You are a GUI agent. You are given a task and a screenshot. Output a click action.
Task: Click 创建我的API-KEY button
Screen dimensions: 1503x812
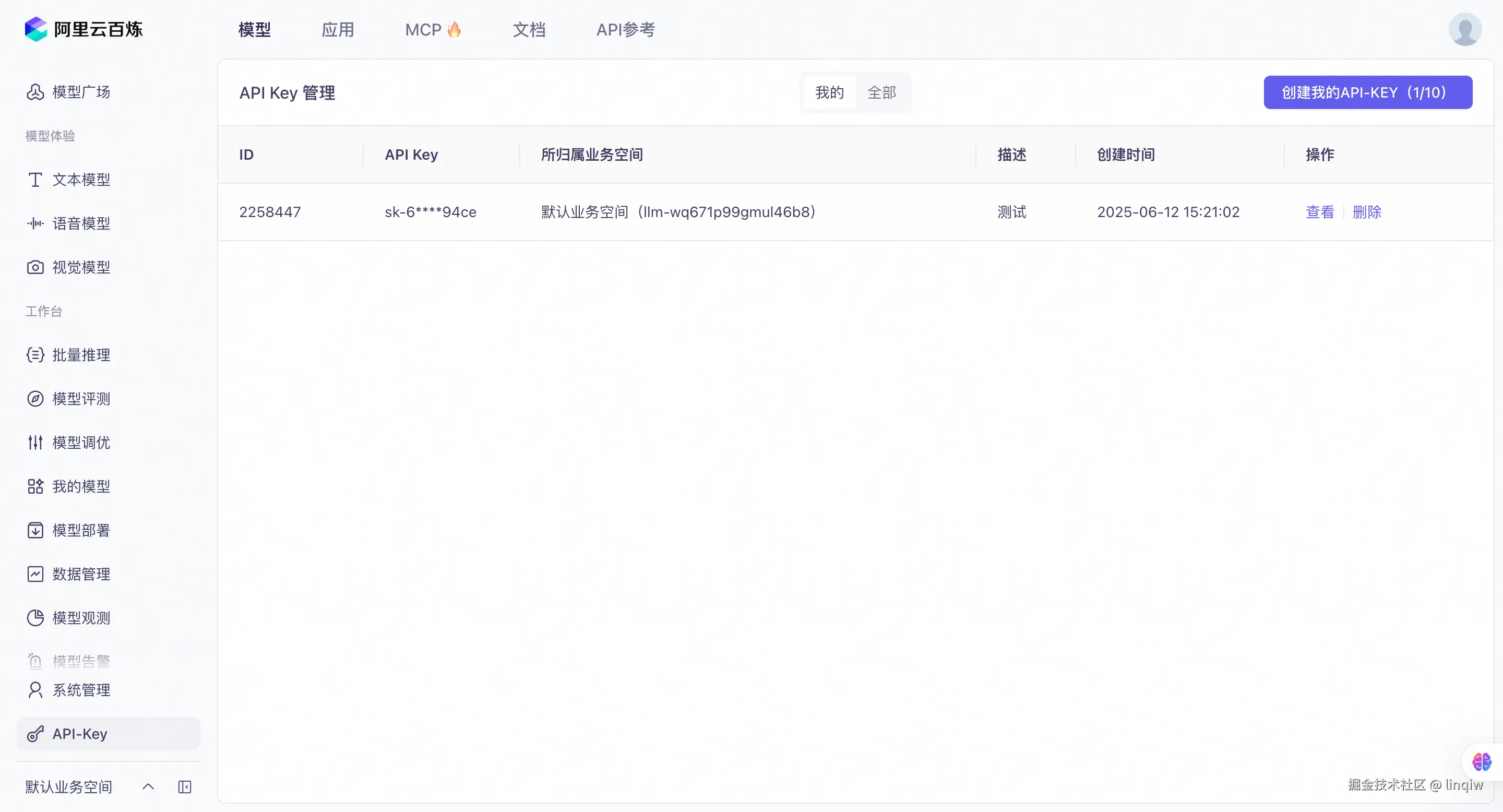pyautogui.click(x=1367, y=92)
